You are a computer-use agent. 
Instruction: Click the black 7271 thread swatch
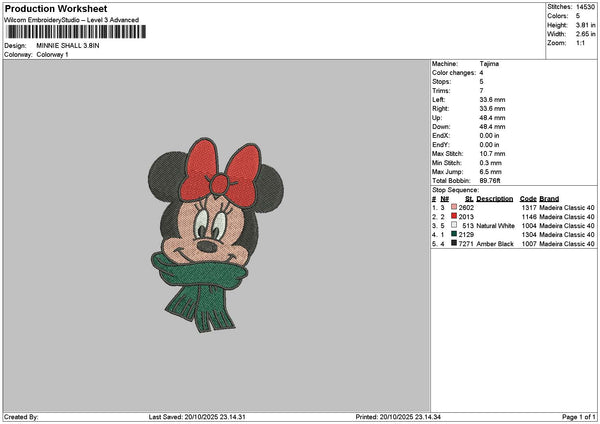pos(454,243)
